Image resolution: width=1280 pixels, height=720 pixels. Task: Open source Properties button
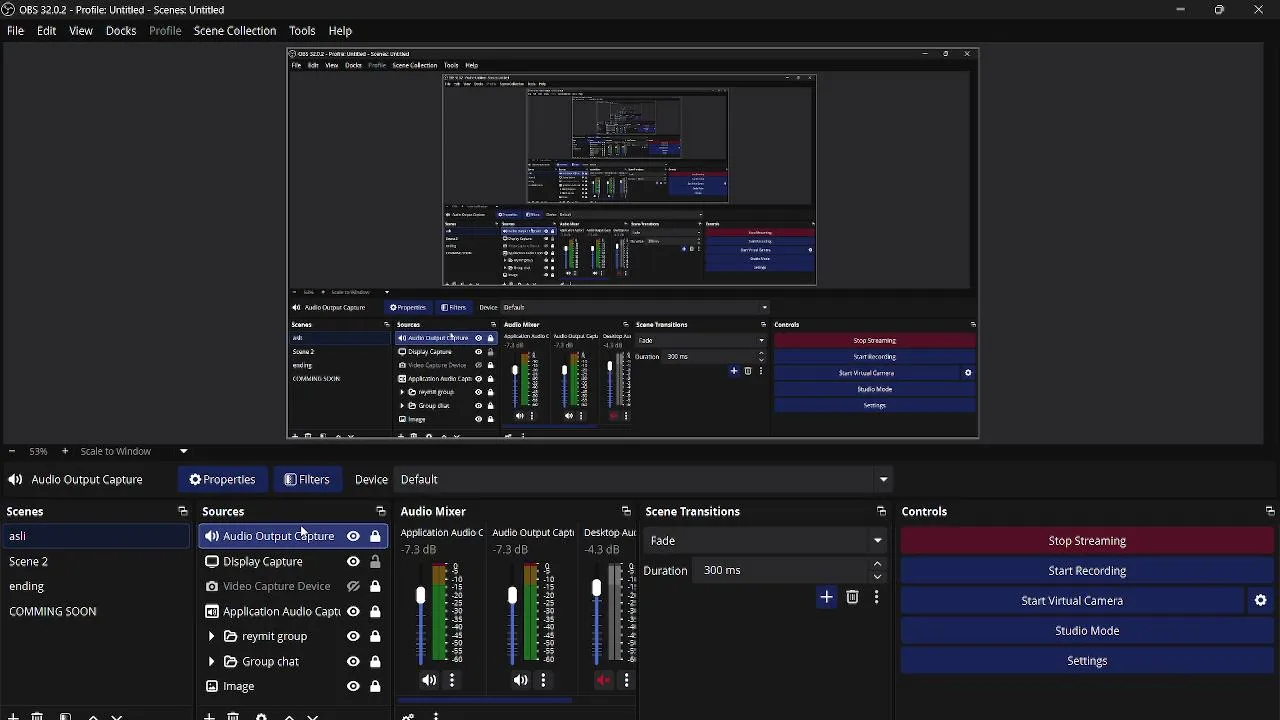click(222, 479)
